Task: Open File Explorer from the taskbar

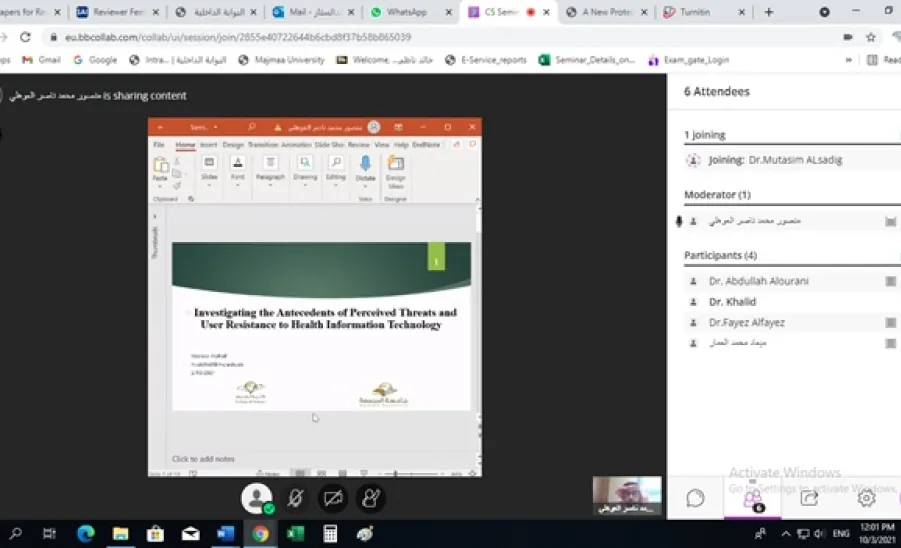Action: [121, 534]
